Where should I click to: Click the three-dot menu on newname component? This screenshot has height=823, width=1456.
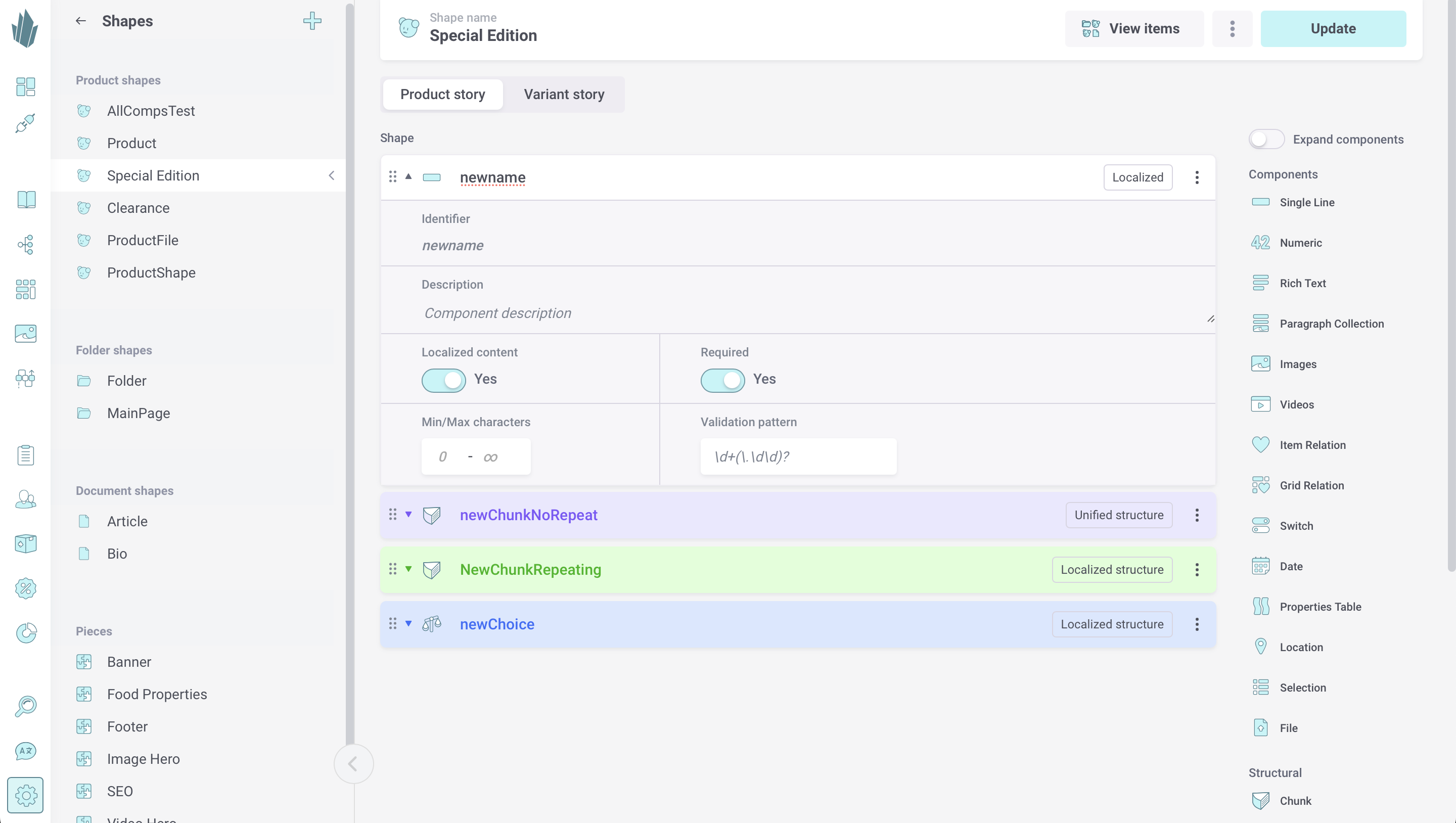1197,177
